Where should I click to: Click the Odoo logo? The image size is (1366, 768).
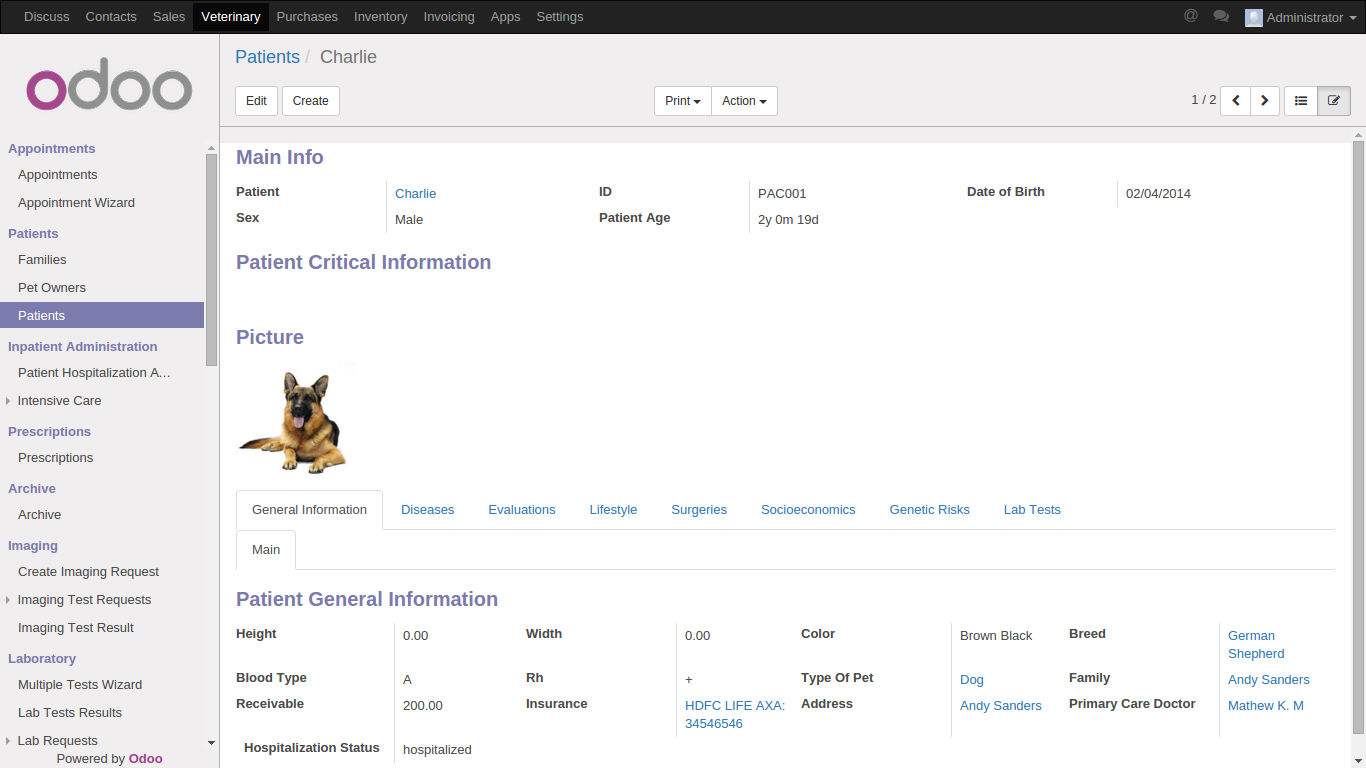point(109,89)
